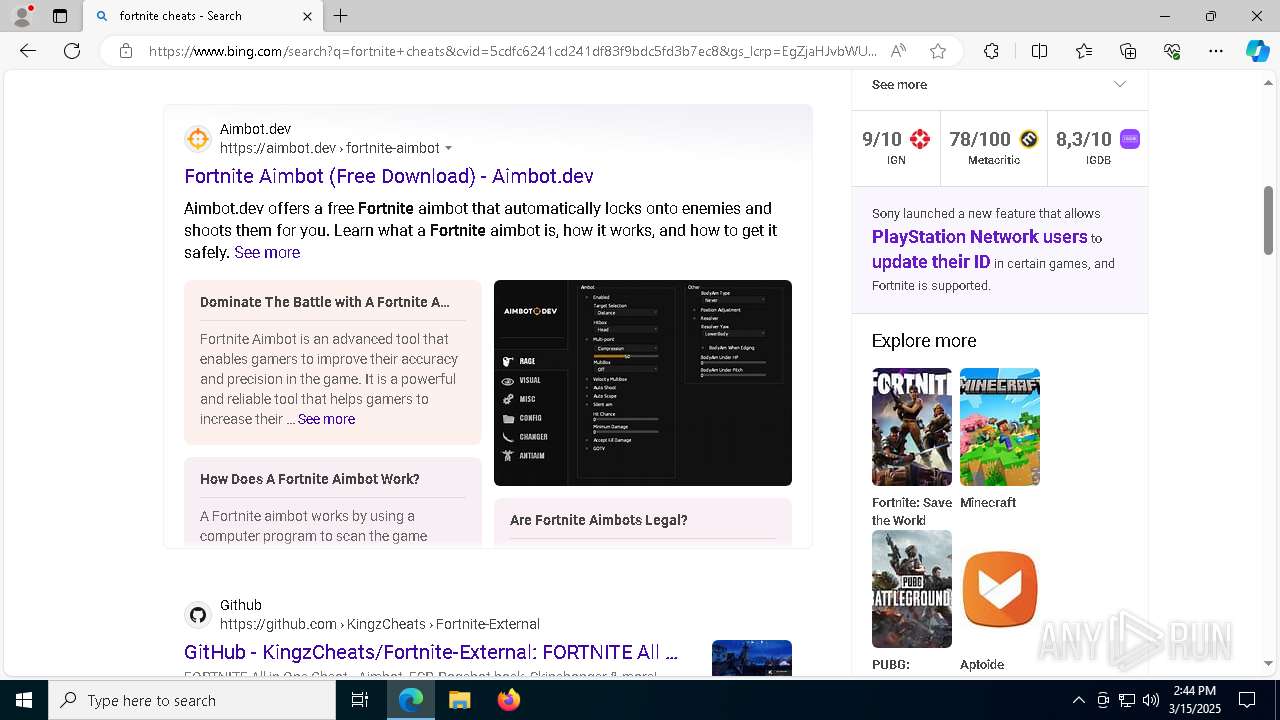Click the IGN 9/10 rating
The height and width of the screenshot is (720, 1280).
click(896, 147)
